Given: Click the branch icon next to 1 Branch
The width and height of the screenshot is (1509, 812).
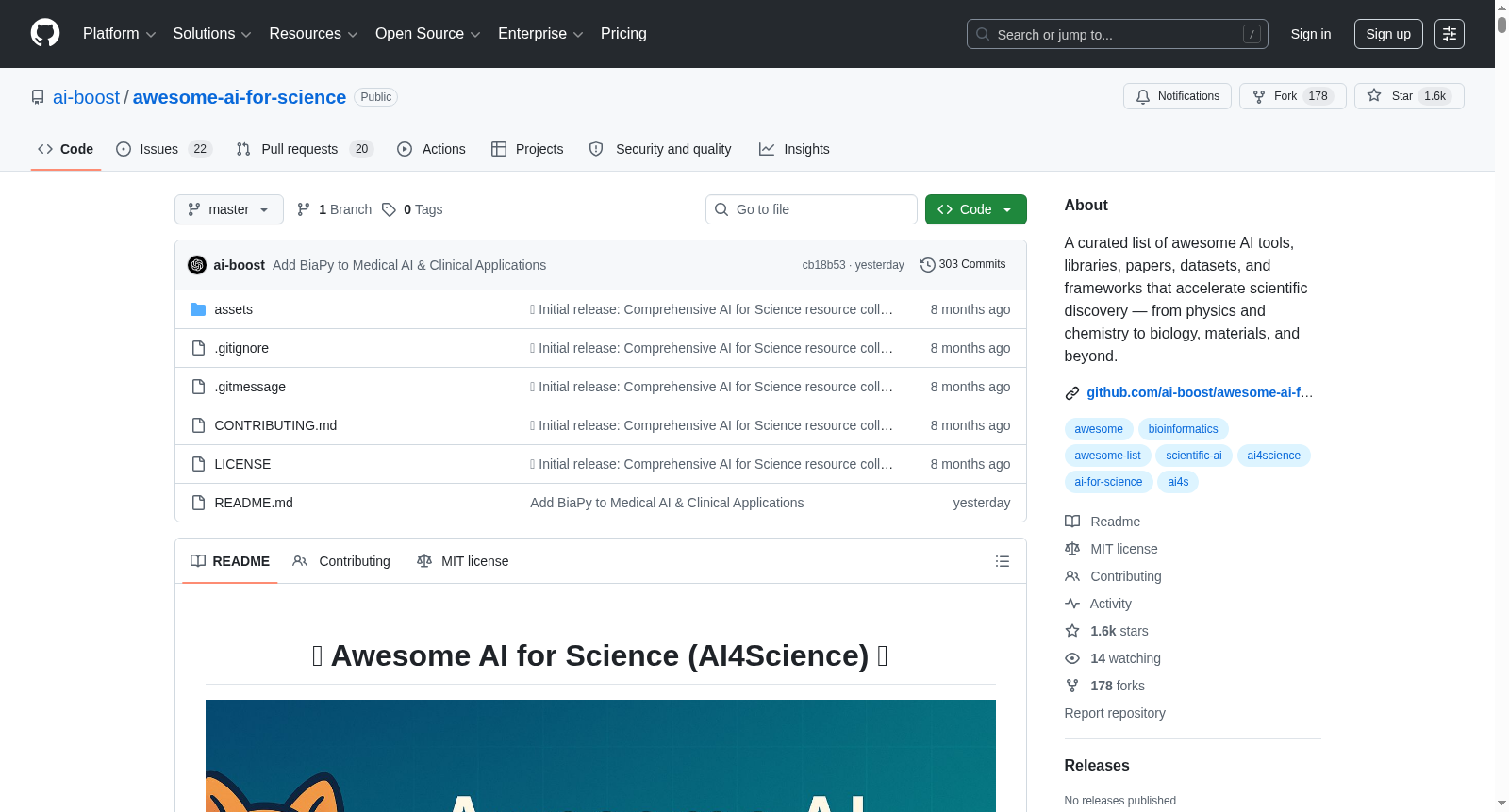Looking at the screenshot, I should coord(304,209).
